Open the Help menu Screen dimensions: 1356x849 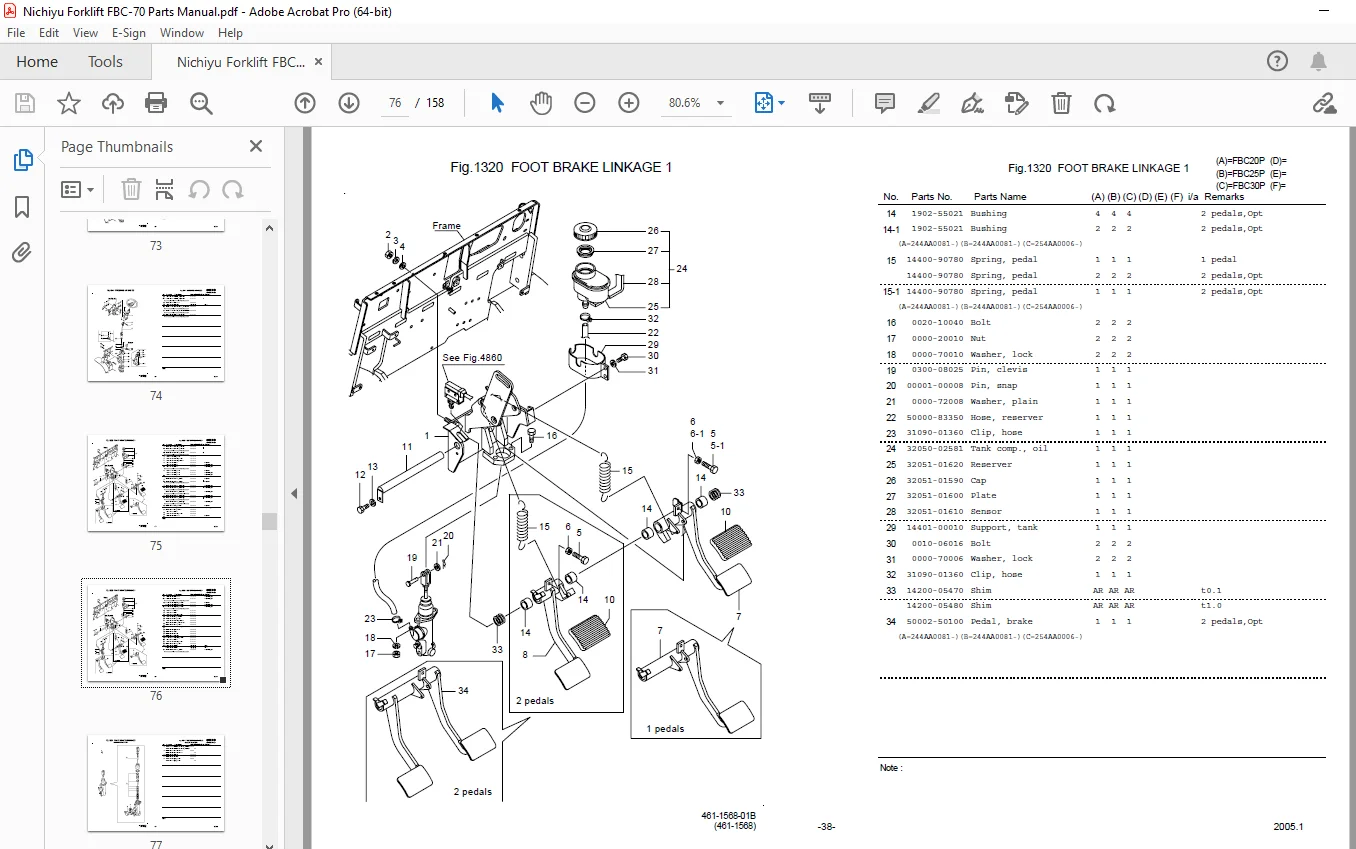(230, 33)
